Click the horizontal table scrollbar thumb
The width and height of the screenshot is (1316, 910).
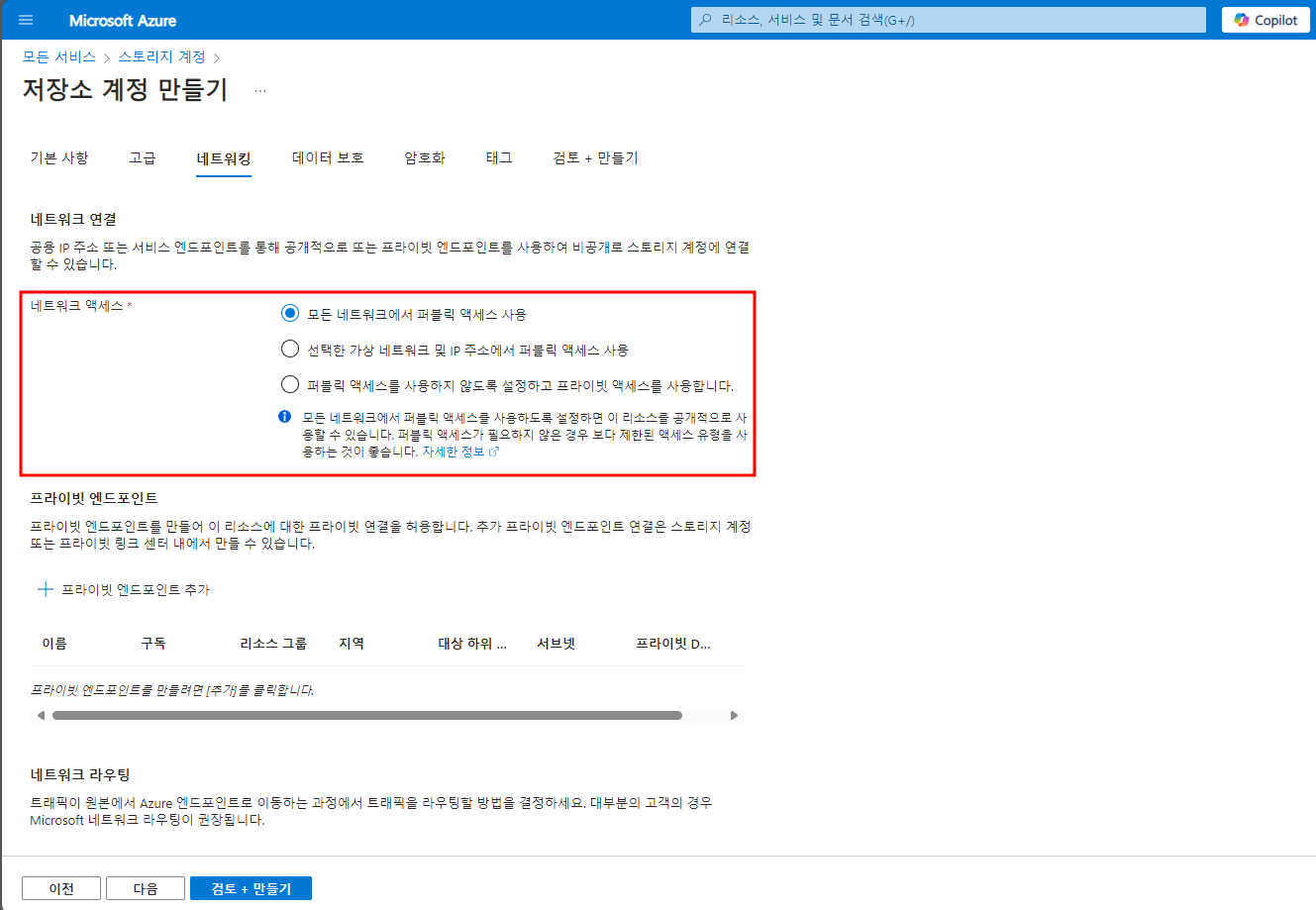367,715
